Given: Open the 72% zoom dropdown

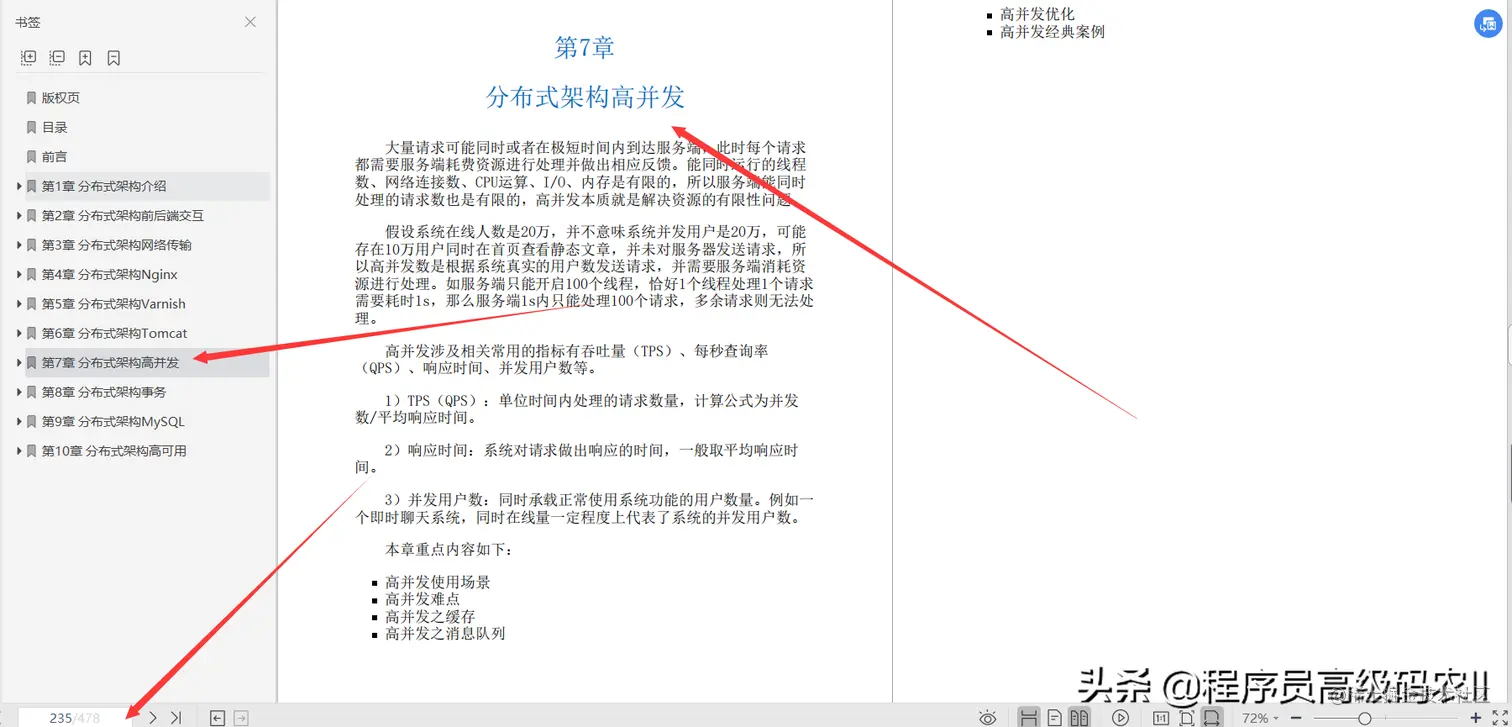Looking at the screenshot, I should click(x=1260, y=718).
